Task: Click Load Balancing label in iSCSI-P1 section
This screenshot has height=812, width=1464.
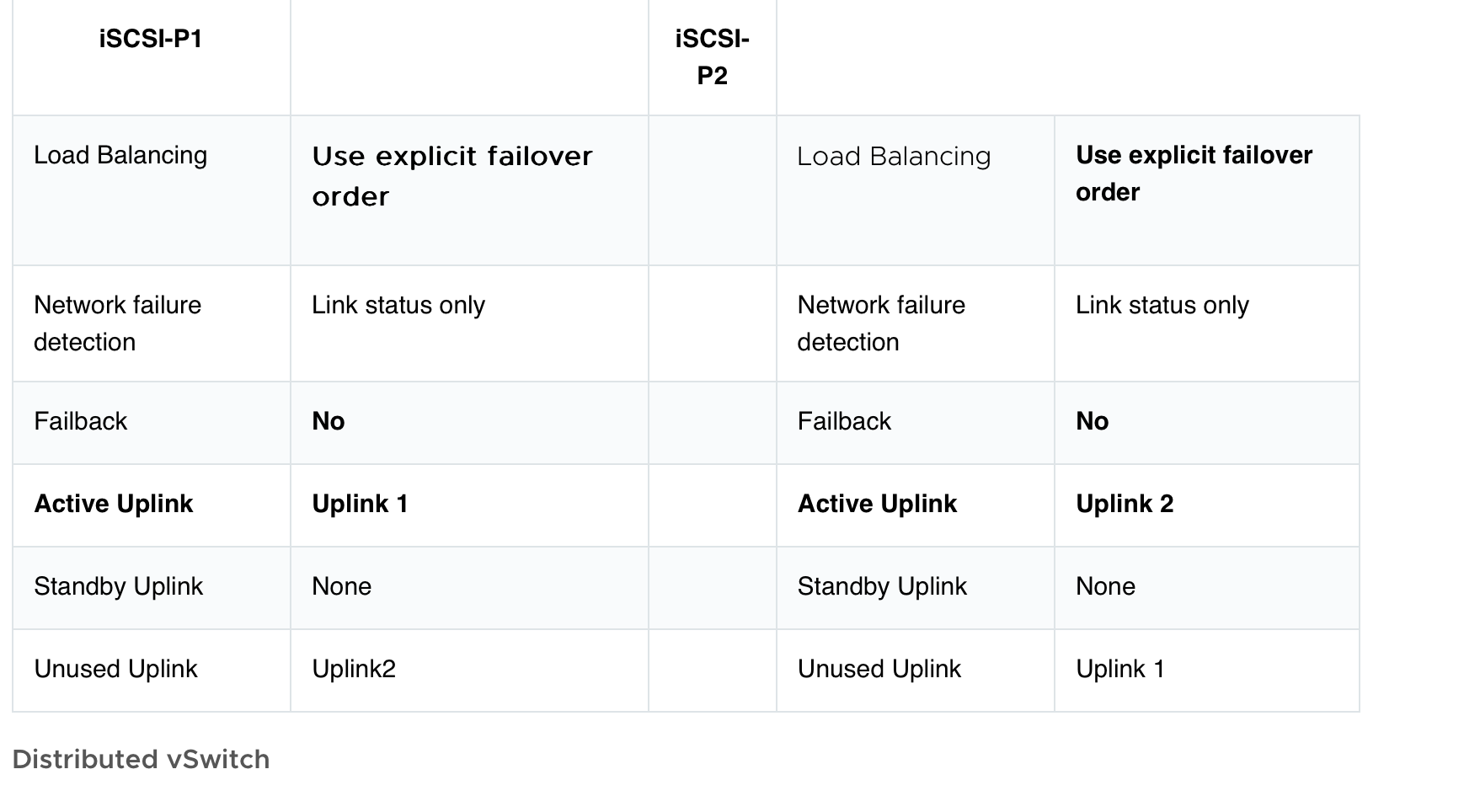Action: pyautogui.click(x=120, y=155)
